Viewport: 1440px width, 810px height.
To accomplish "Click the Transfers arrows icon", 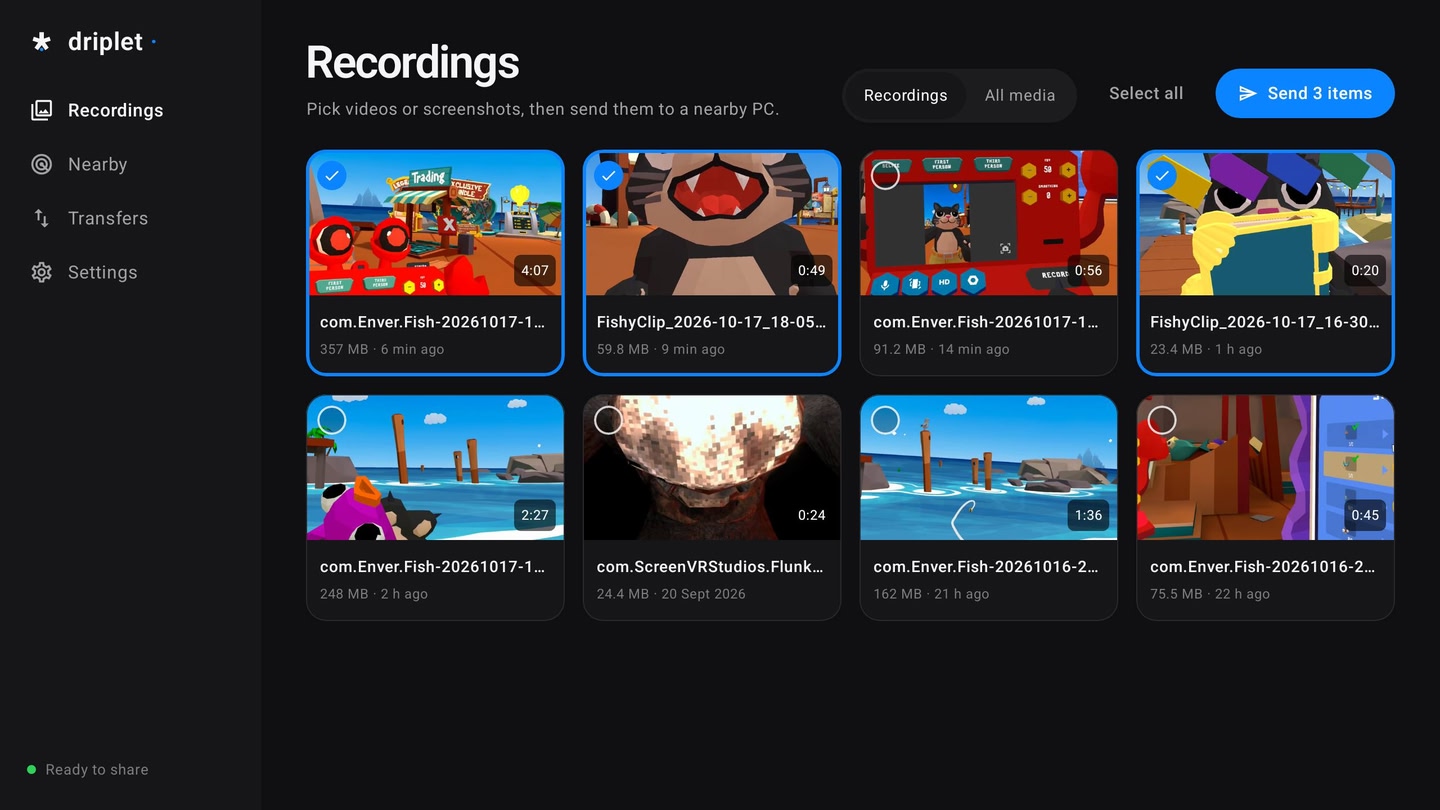I will click(x=41, y=218).
